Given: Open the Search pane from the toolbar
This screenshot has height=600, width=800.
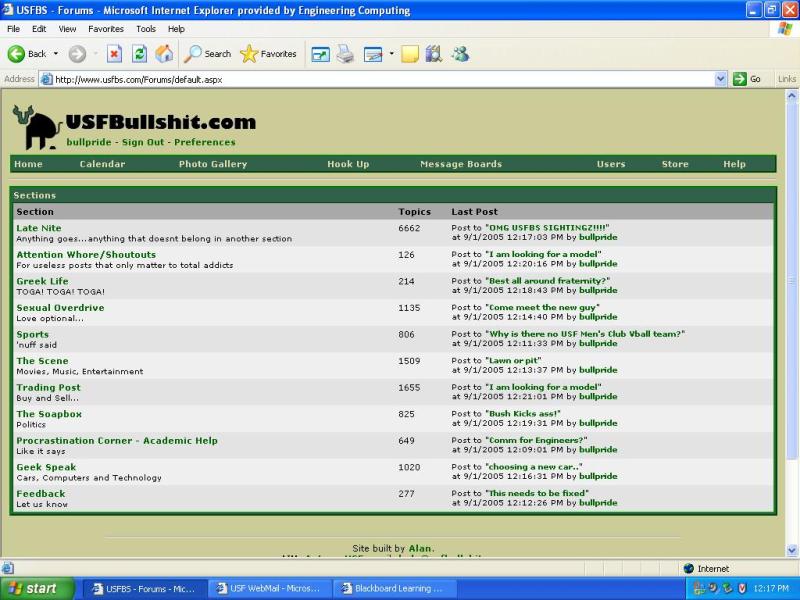Looking at the screenshot, I should coord(208,54).
